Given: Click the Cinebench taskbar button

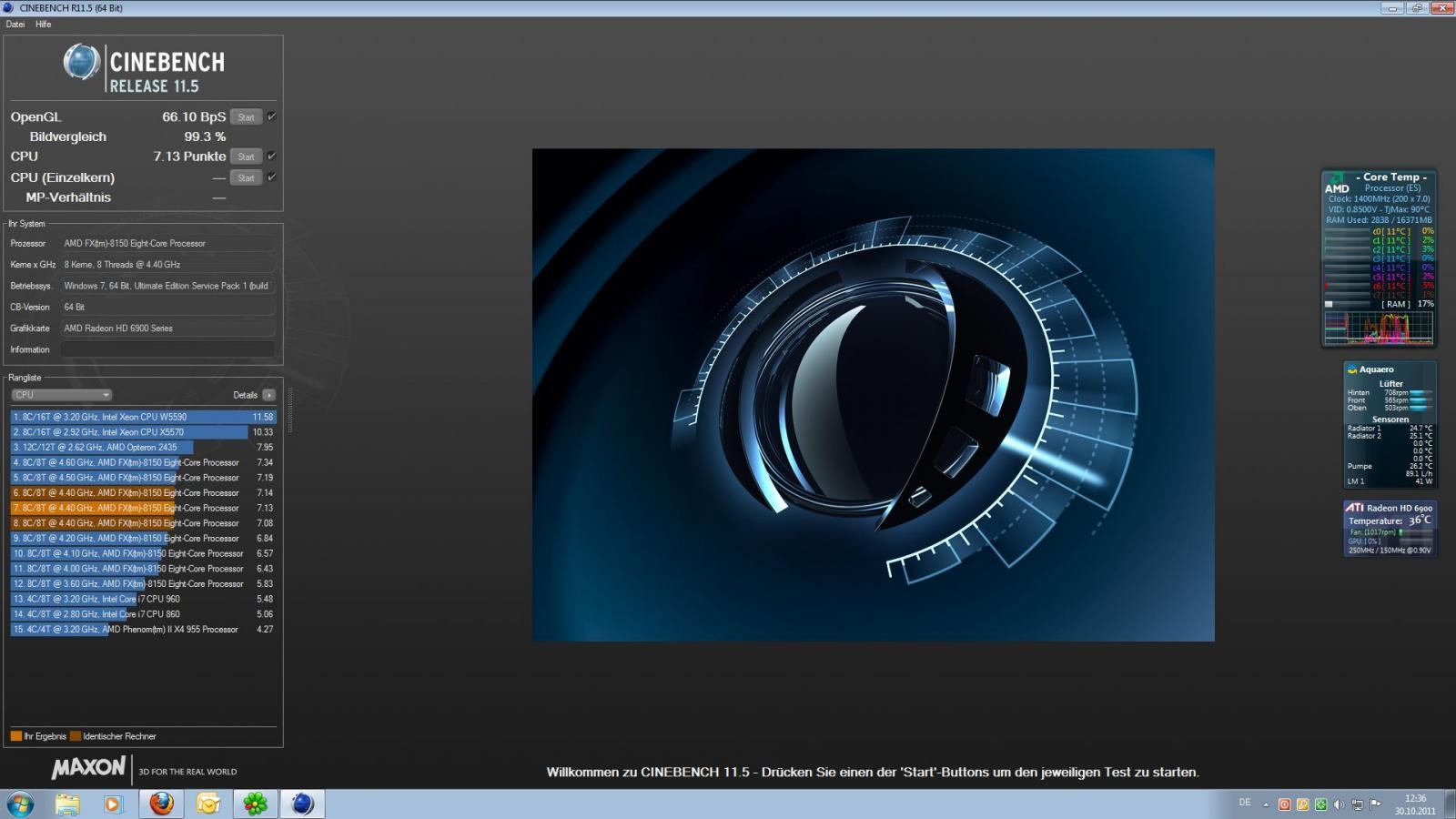Looking at the screenshot, I should (302, 804).
